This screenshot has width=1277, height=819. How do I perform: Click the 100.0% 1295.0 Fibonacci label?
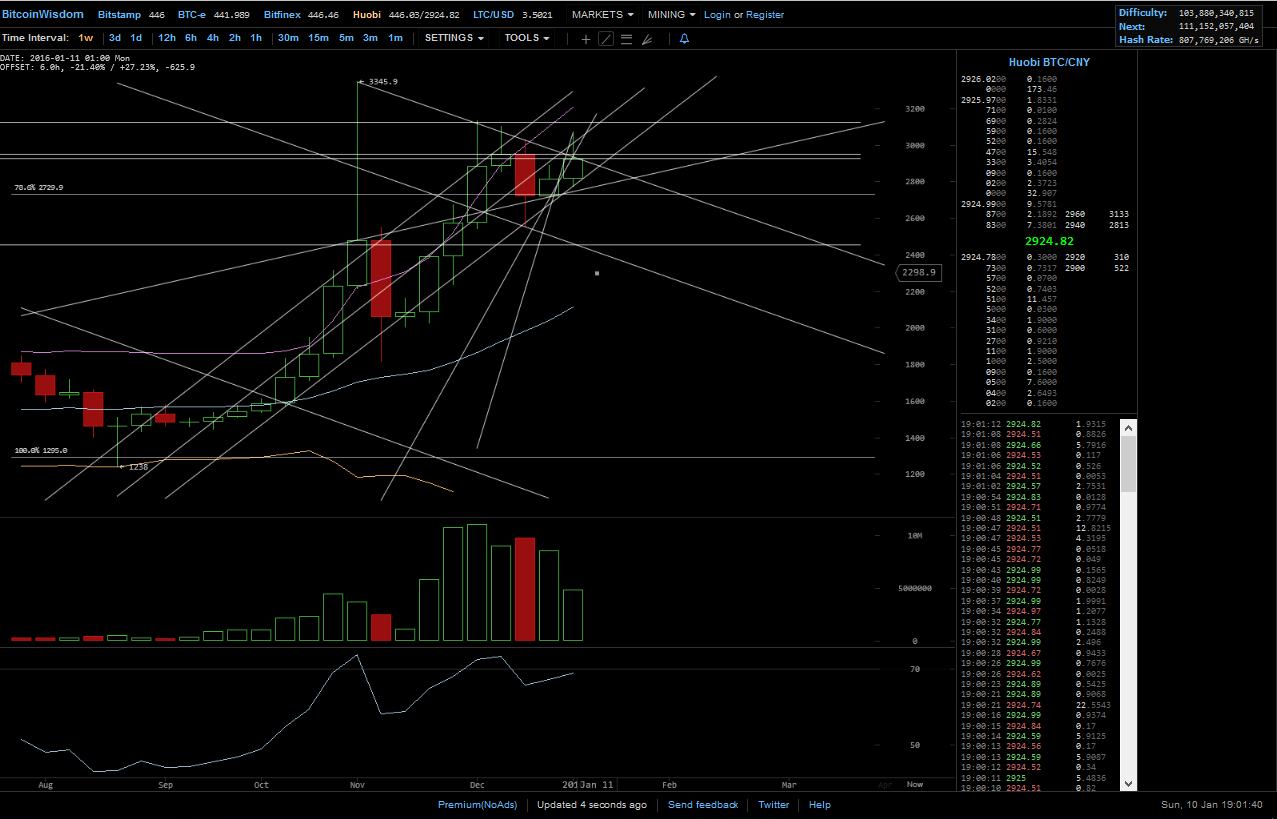click(x=41, y=451)
